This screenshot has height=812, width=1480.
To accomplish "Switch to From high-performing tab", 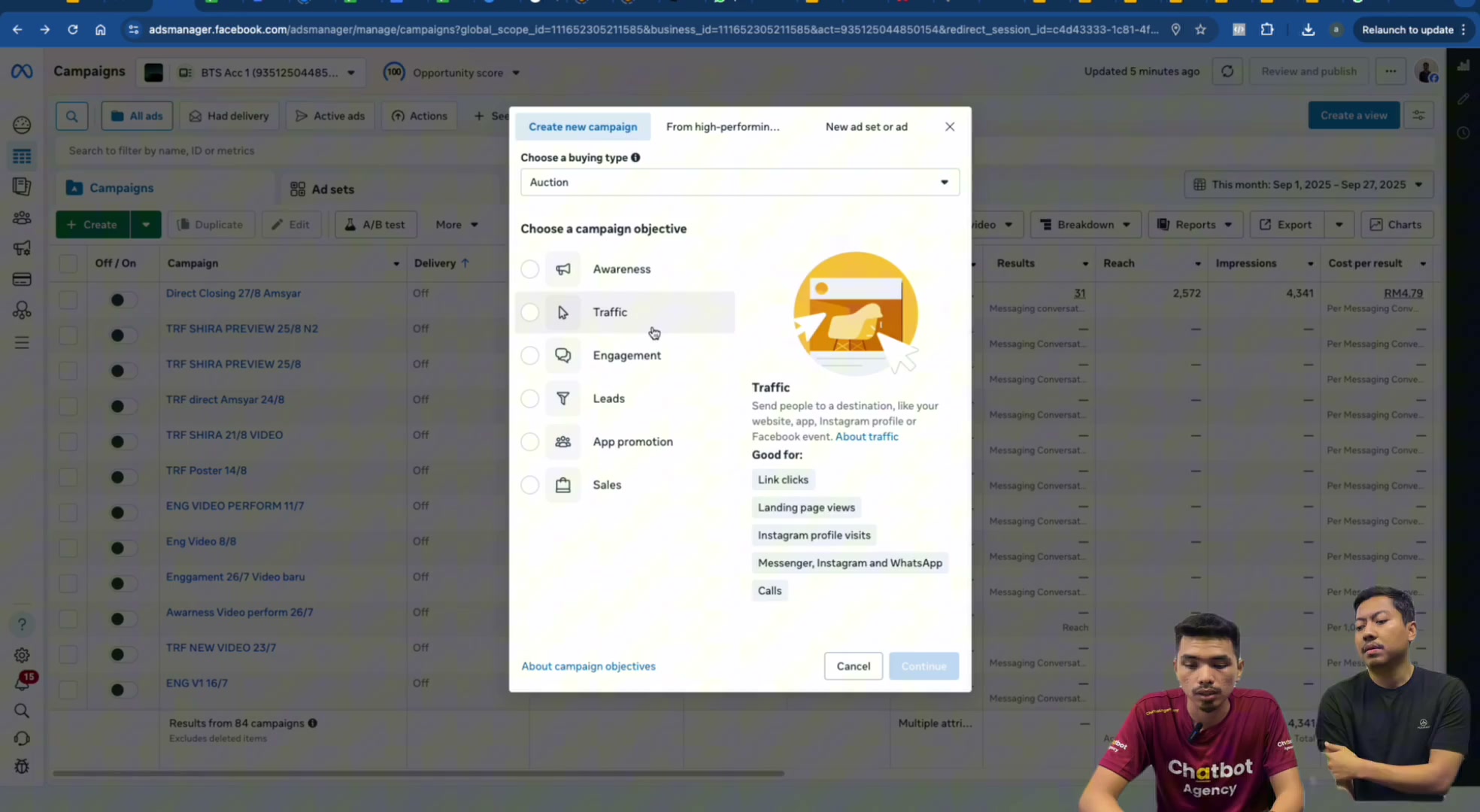I will coord(723,126).
